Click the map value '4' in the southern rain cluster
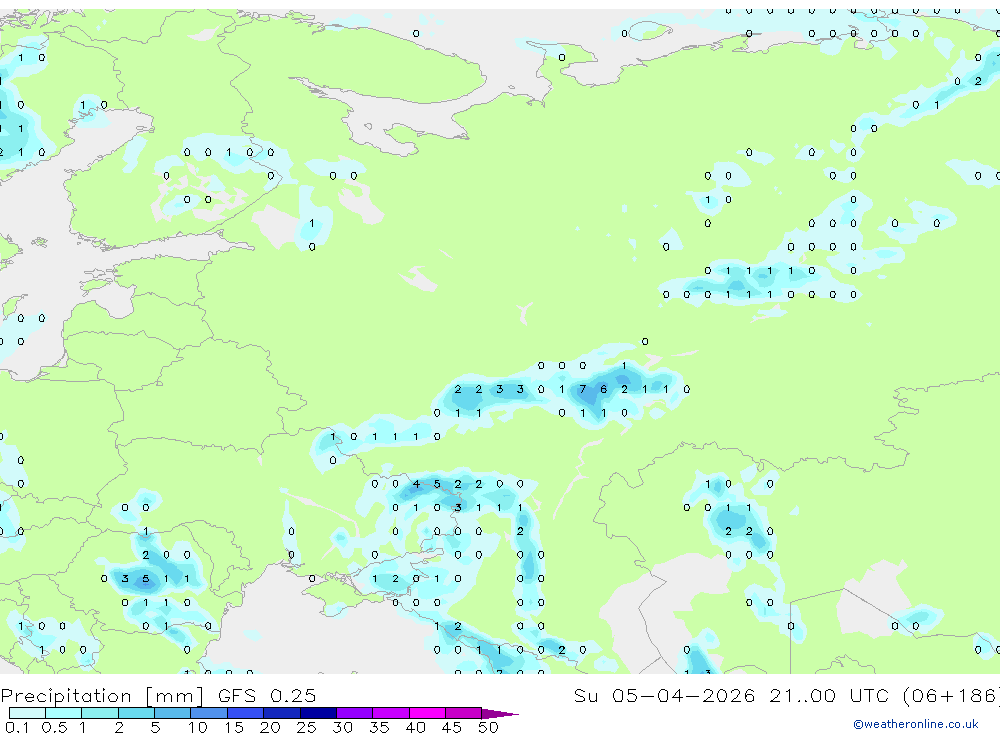Viewport: 1000px width, 733px height. [416, 484]
